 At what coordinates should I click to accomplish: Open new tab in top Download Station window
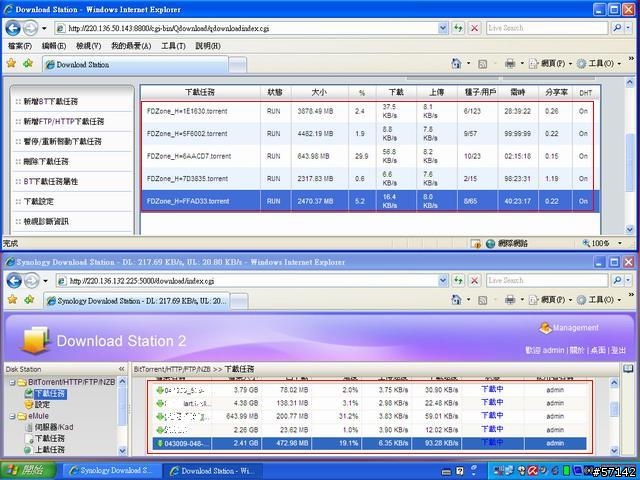238,65
